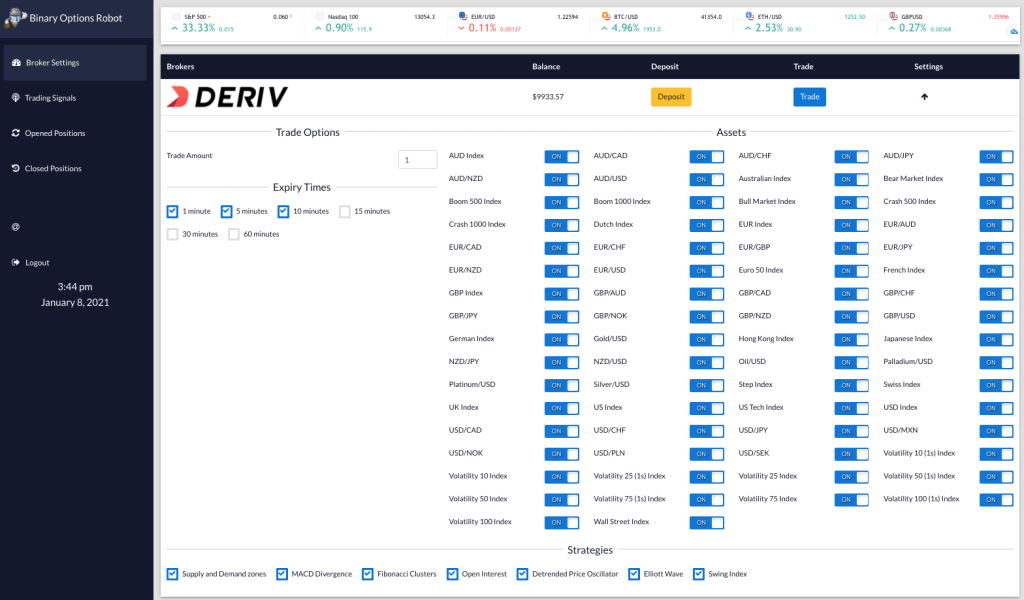Click the @ icon in the sidebar
The height and width of the screenshot is (600, 1024).
(16, 227)
